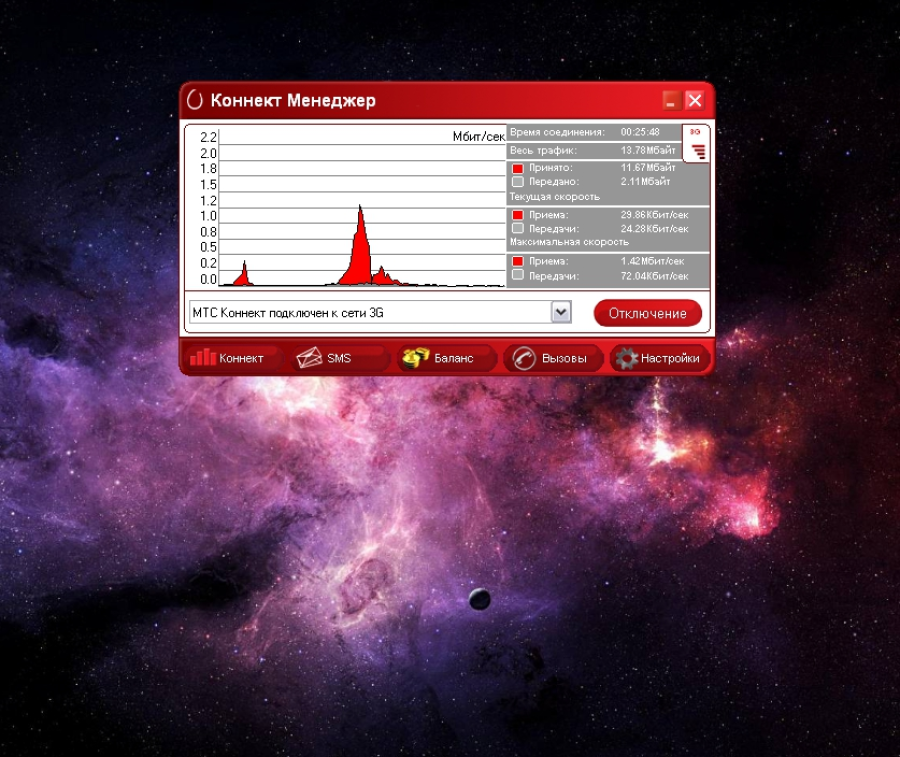Screen dimensions: 900x757
Task: Click the traffic speed graph
Action: (362, 207)
